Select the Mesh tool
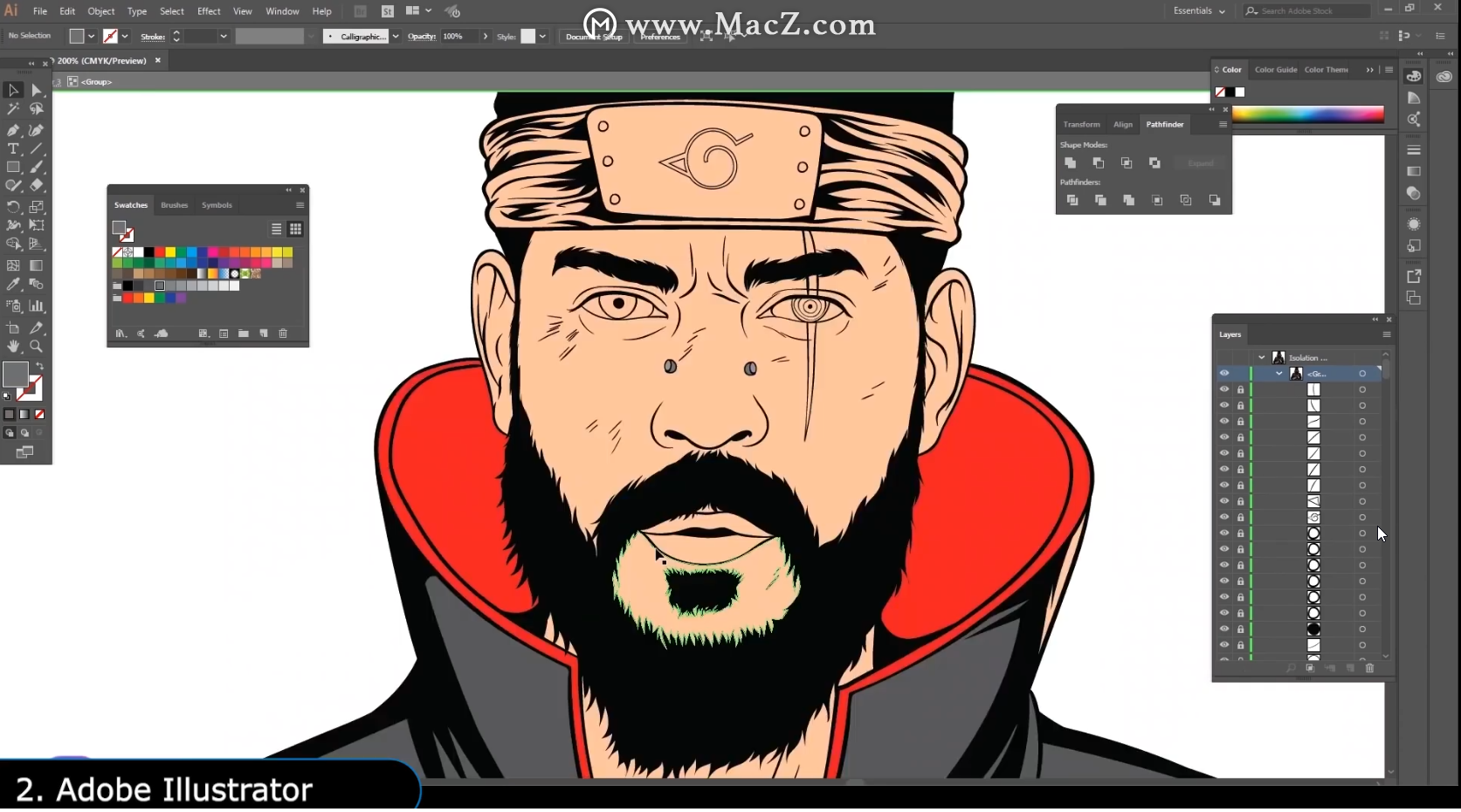This screenshot has width=1461, height=812. click(x=13, y=265)
